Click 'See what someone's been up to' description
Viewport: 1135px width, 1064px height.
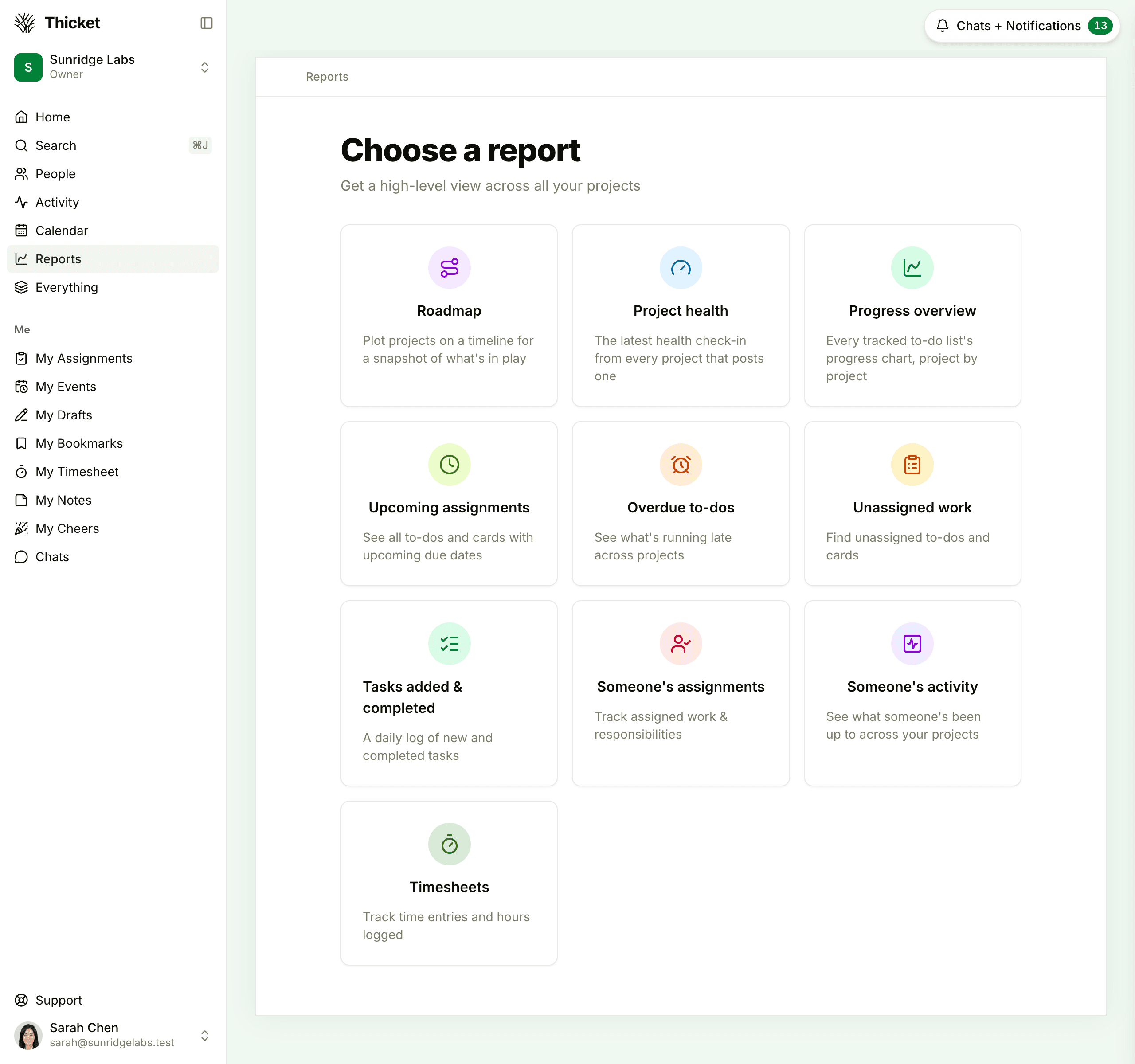click(x=903, y=725)
